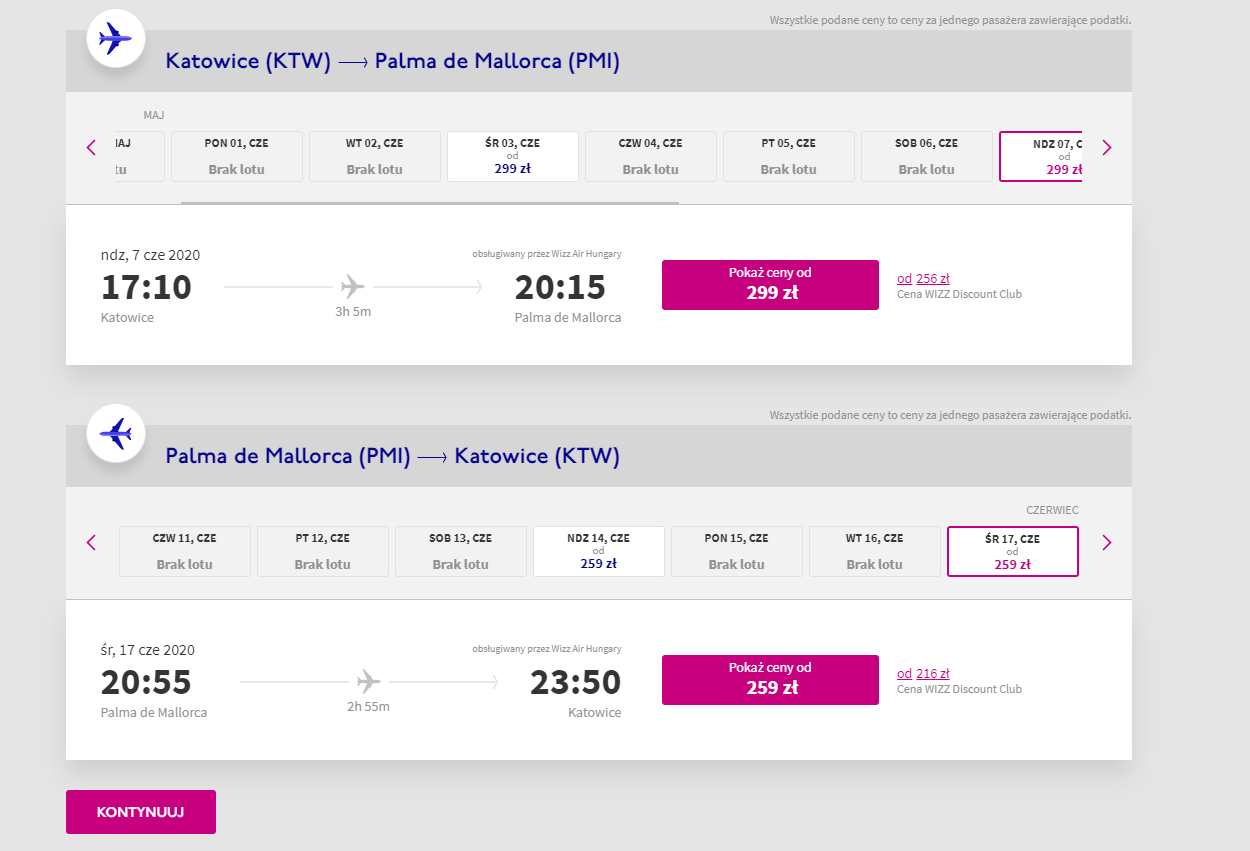Select the NDZ 14, CZE return date tile
This screenshot has height=851, width=1250.
pos(598,551)
